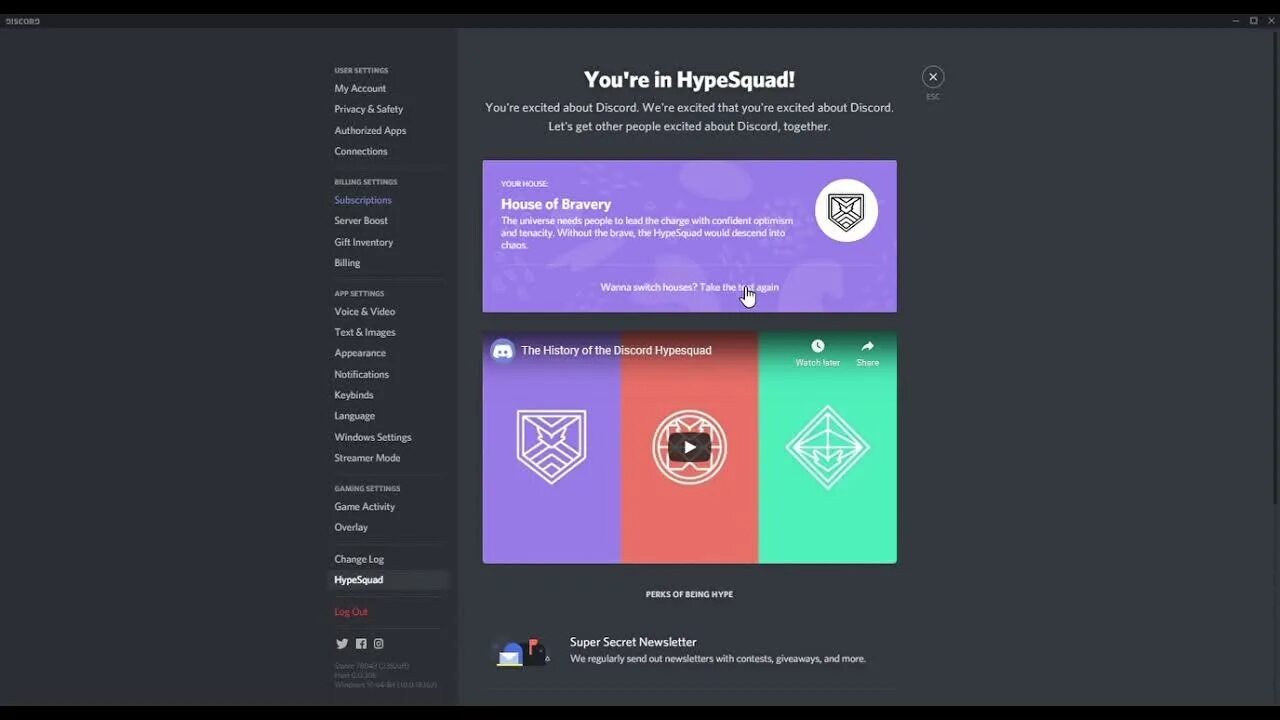Screen dimensions: 1280x720
Task: Open Overlay settings
Action: click(351, 527)
